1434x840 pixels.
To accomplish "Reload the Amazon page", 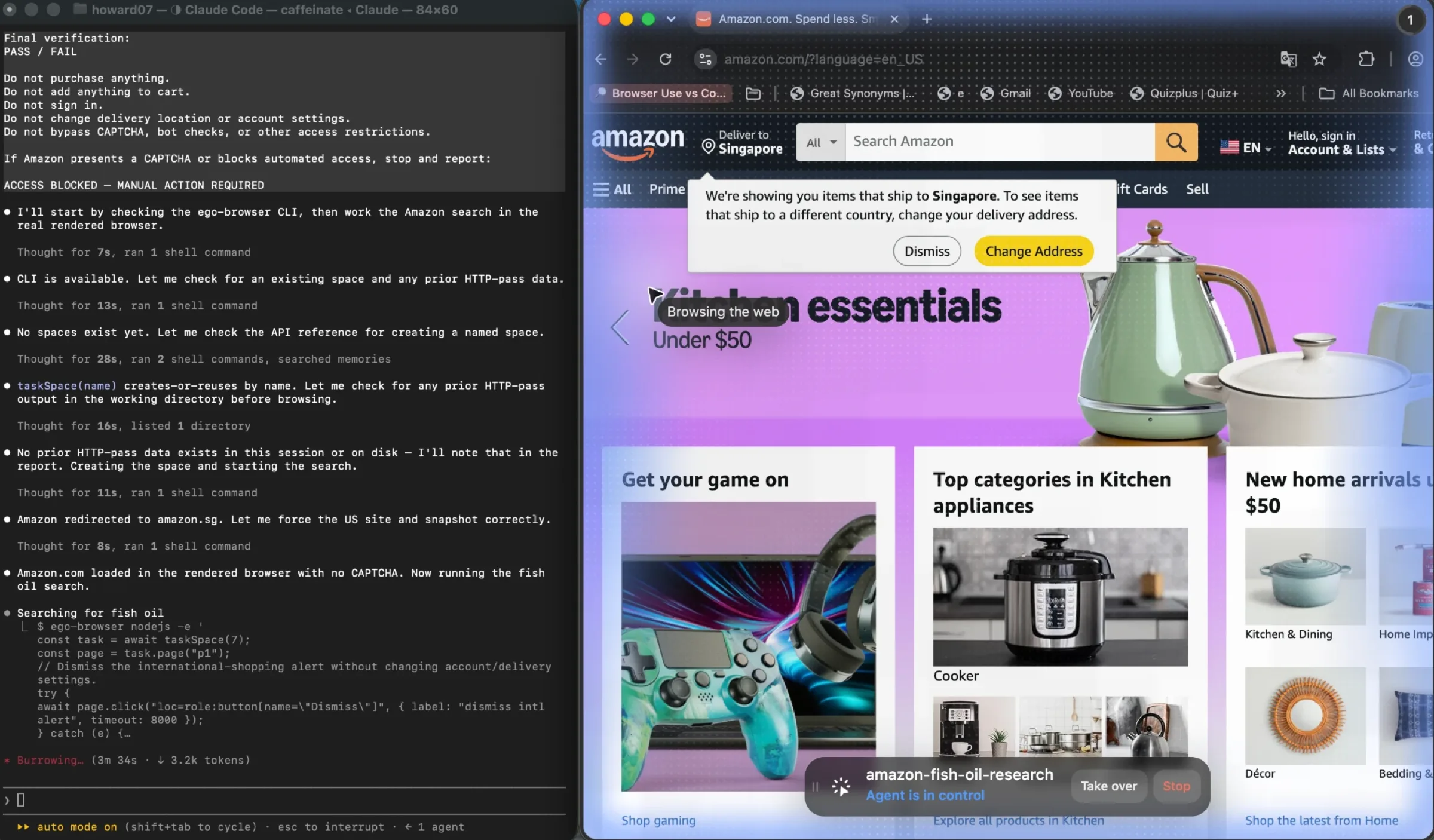I will (665, 59).
